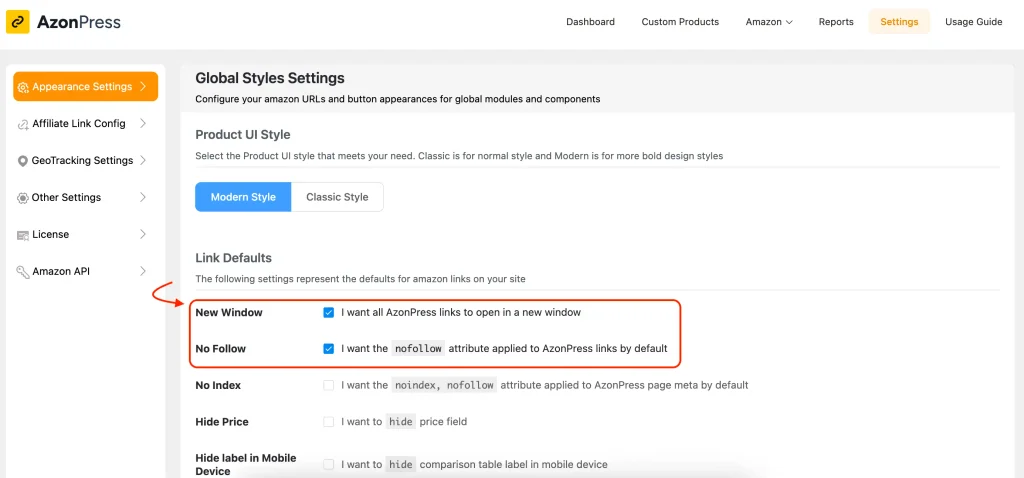The height and width of the screenshot is (478, 1024).
Task: Click the AzonPress yellow logo icon
Action: tap(18, 22)
